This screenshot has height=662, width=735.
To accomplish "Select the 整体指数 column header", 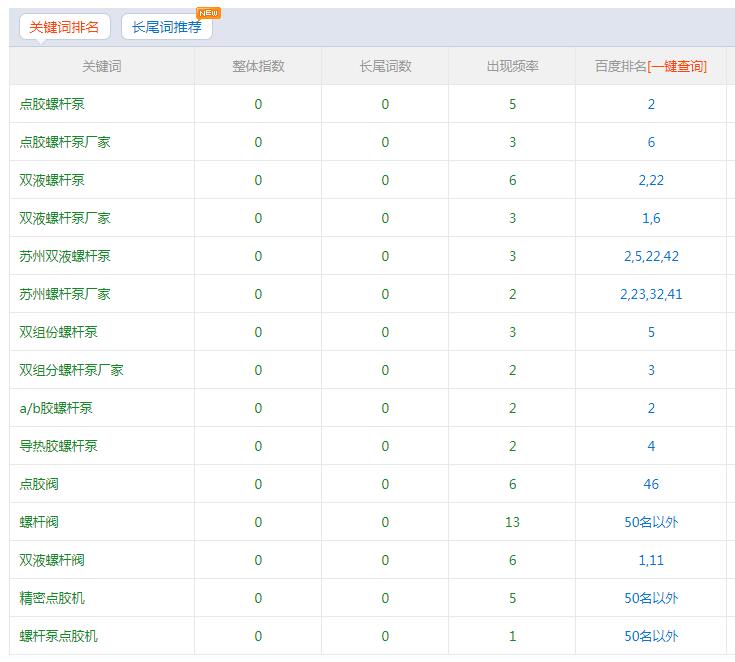I will point(258,66).
